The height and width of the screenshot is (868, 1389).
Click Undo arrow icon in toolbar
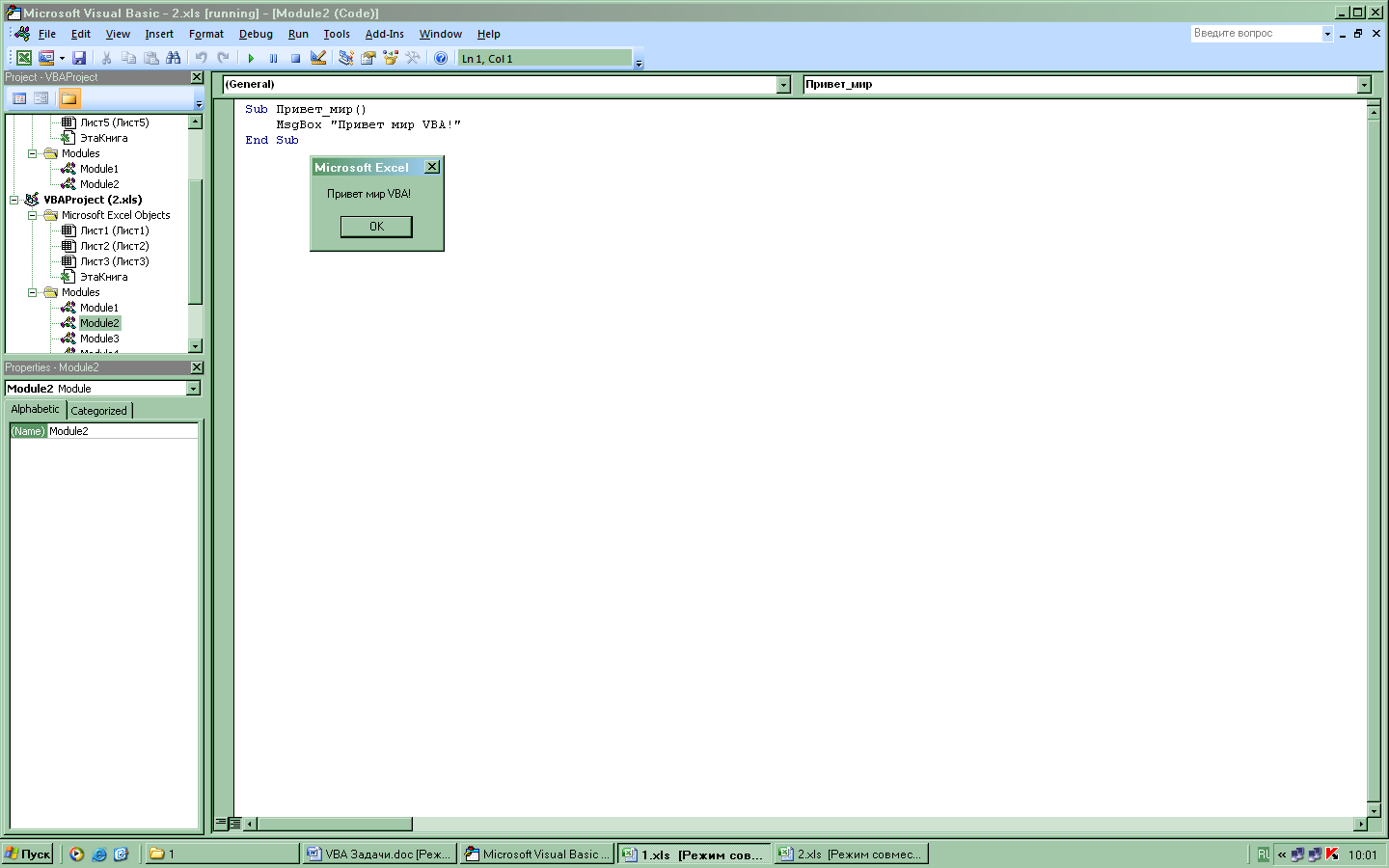click(x=202, y=58)
